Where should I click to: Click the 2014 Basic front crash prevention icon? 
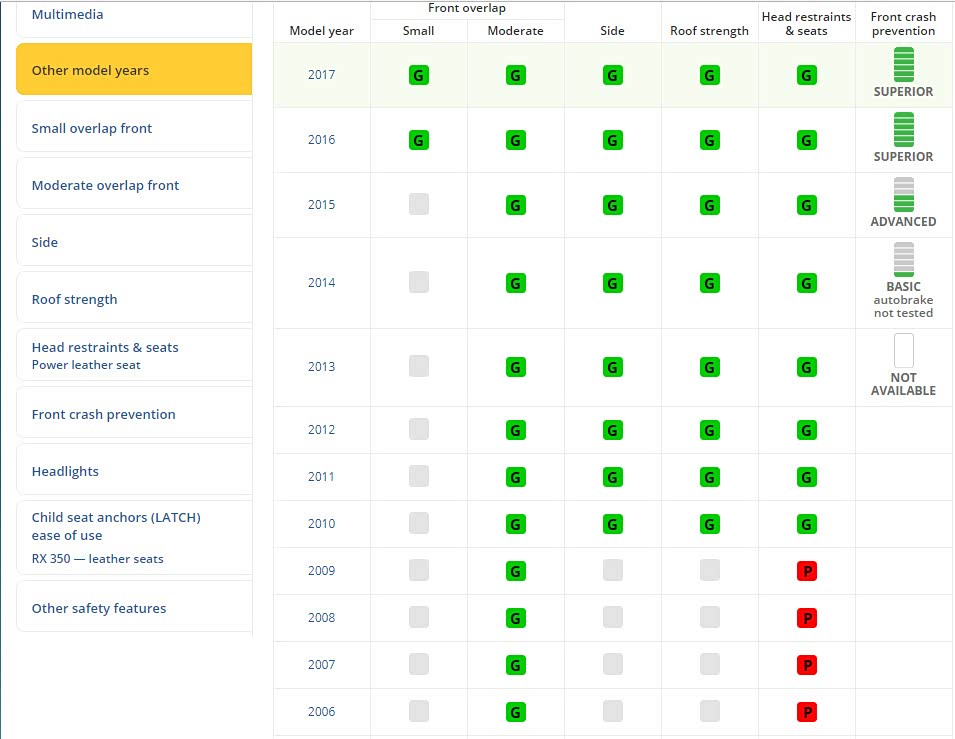coord(903,260)
